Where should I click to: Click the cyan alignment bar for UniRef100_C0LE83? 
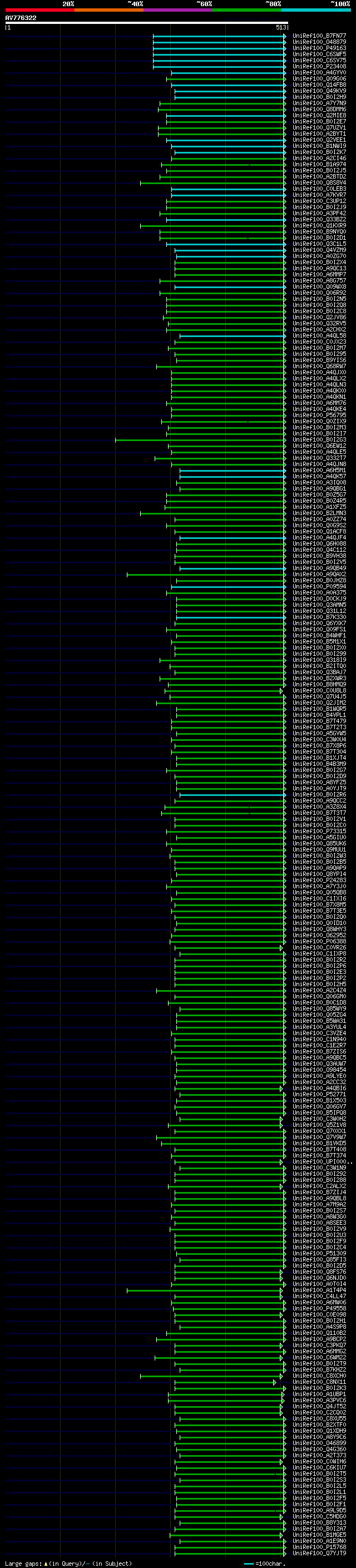pyautogui.click(x=229, y=189)
